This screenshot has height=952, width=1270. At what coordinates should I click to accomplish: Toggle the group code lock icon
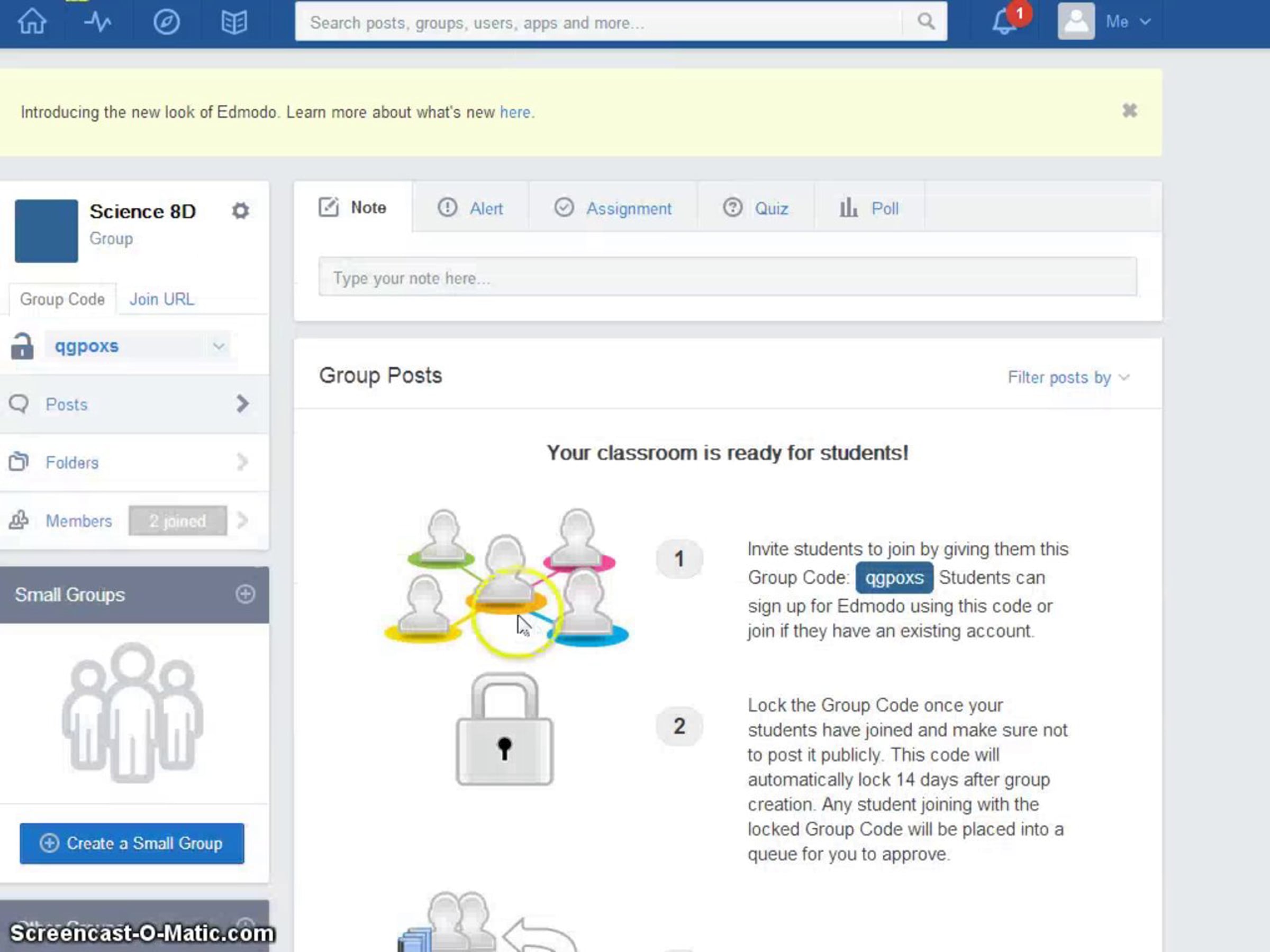[x=22, y=346]
